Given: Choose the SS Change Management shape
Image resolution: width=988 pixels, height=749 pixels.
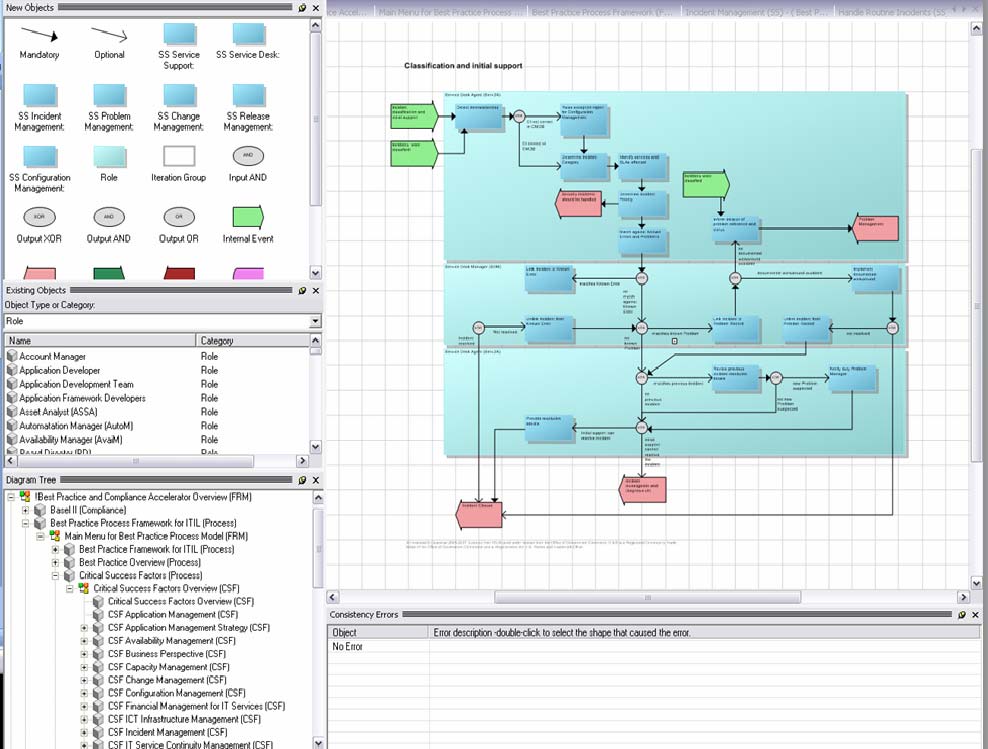Looking at the screenshot, I should 178,96.
